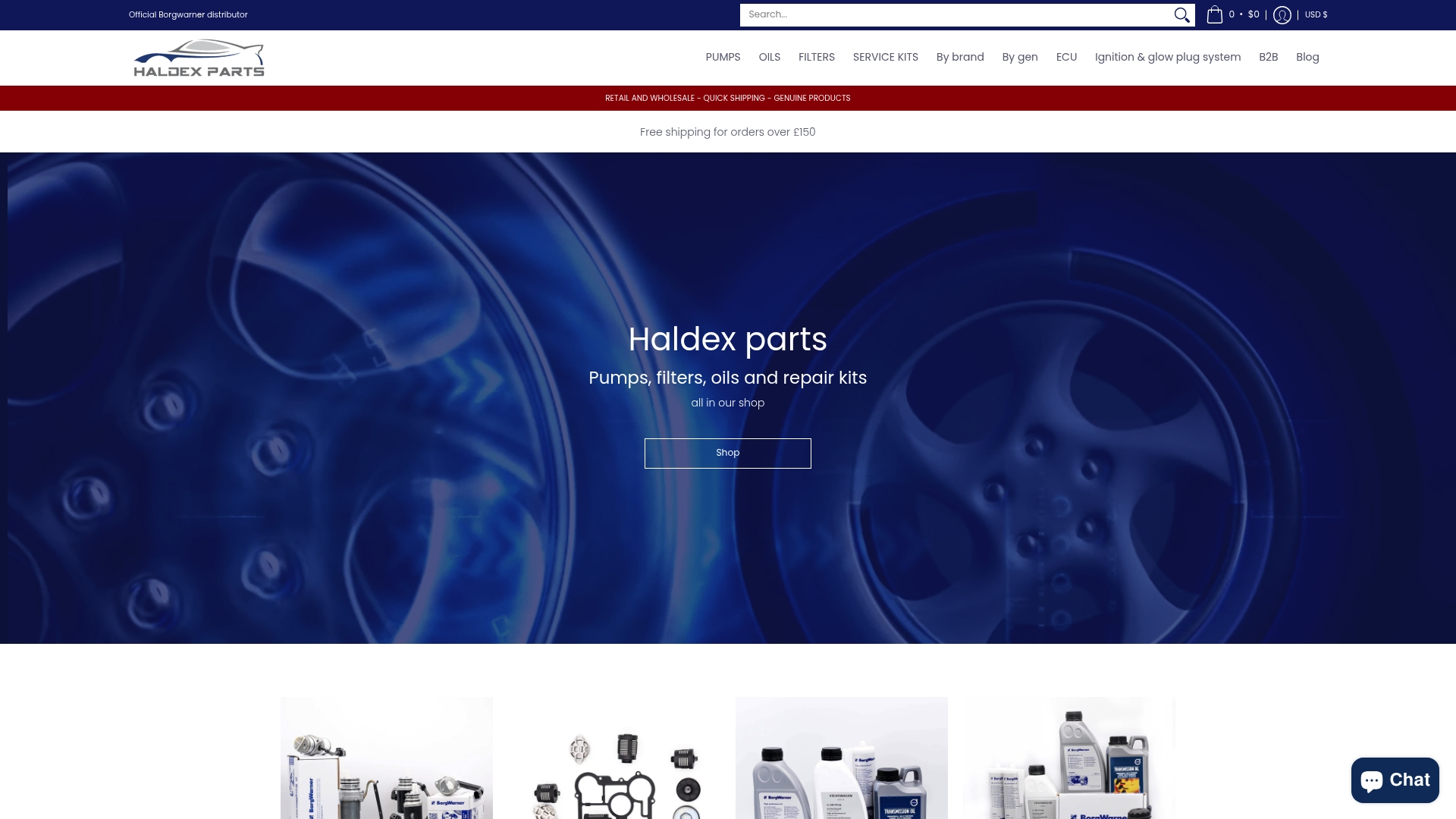Click 'Pumps, filters, oils and repair kits' text
Screen dimensions: 1456x819
pos(727,378)
